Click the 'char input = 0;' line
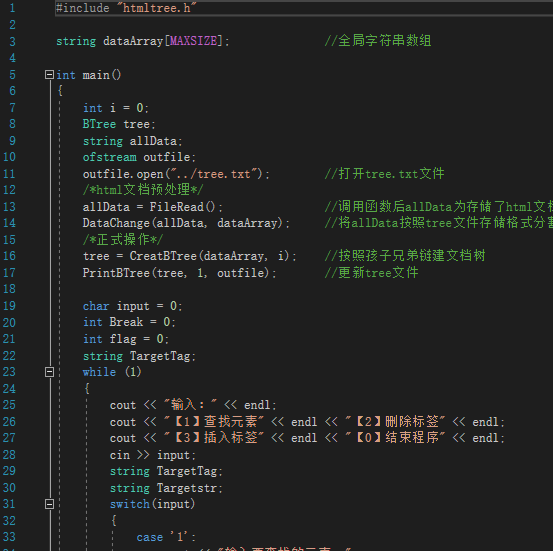This screenshot has width=553, height=551. [x=132, y=306]
